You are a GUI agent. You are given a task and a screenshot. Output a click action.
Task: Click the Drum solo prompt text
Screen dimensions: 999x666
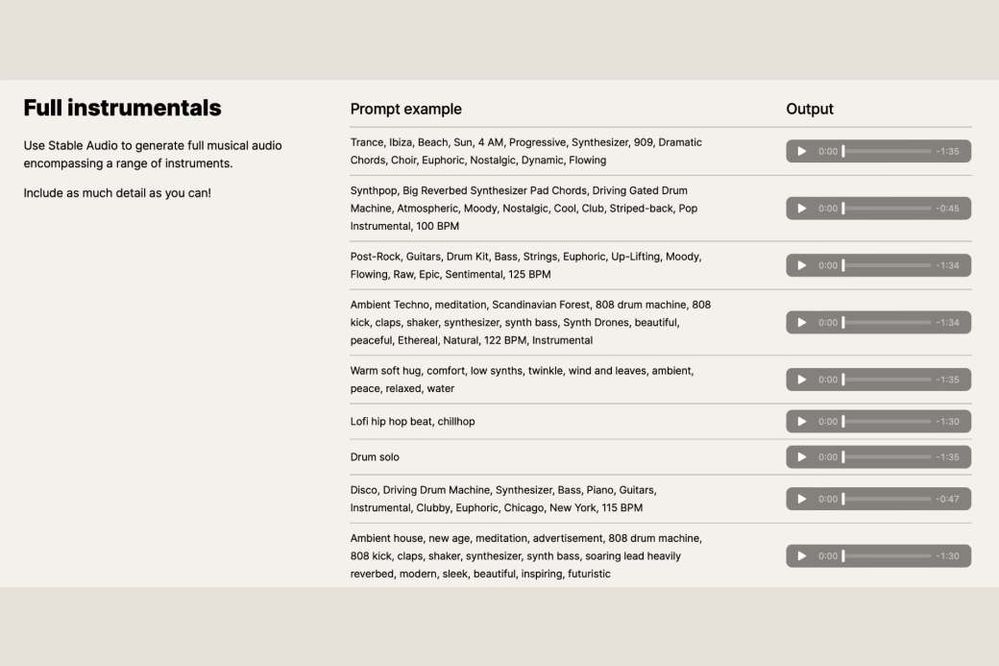(375, 457)
